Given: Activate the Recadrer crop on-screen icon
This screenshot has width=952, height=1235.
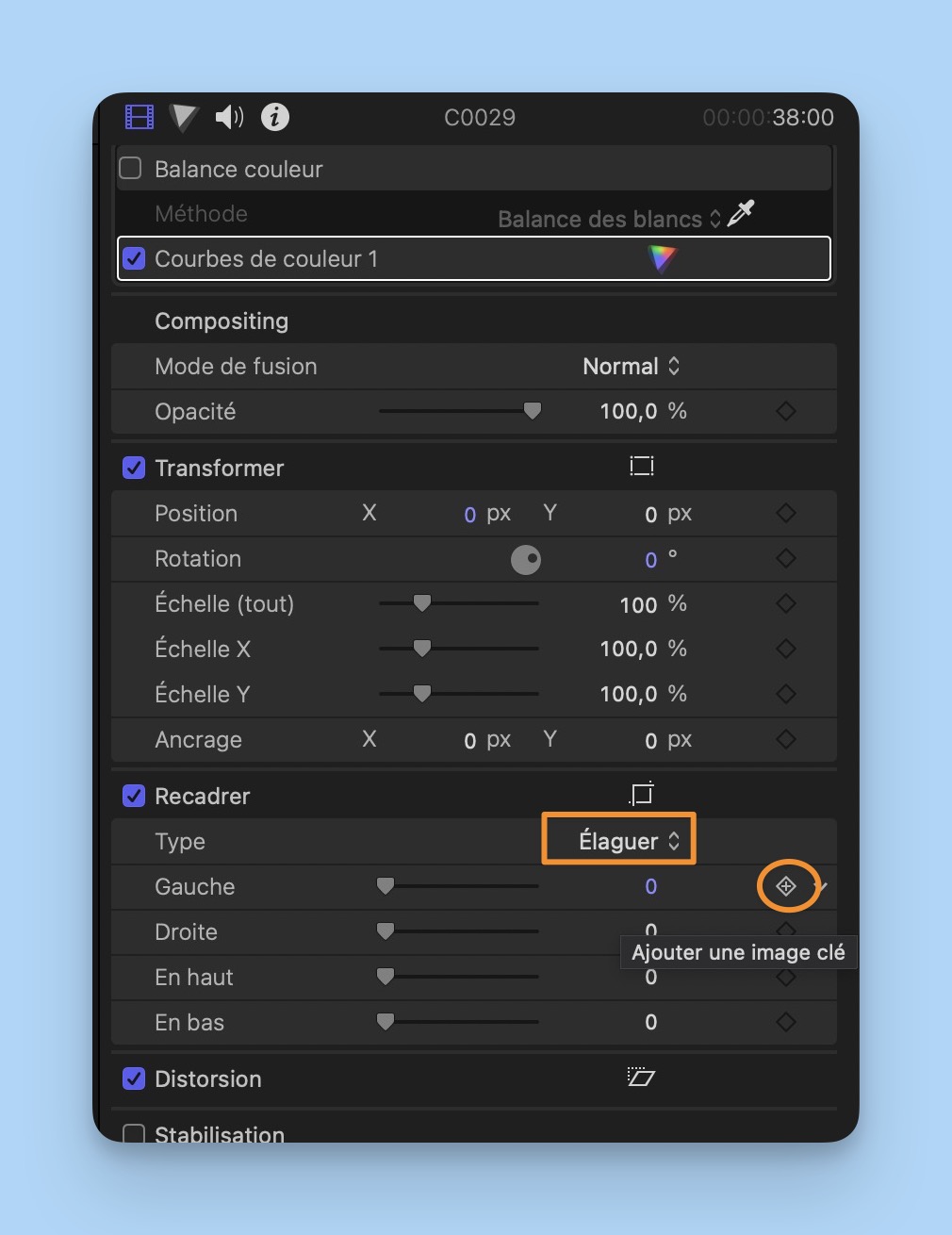Looking at the screenshot, I should [x=642, y=794].
